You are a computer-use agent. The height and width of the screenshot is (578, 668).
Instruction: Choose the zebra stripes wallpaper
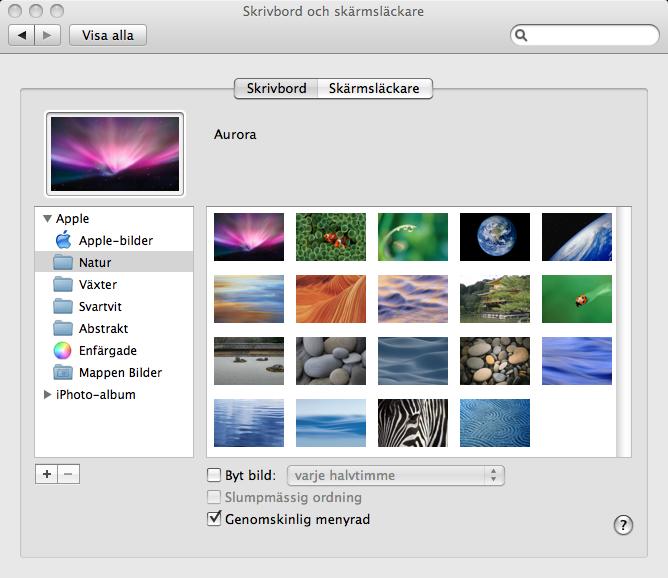(x=413, y=423)
